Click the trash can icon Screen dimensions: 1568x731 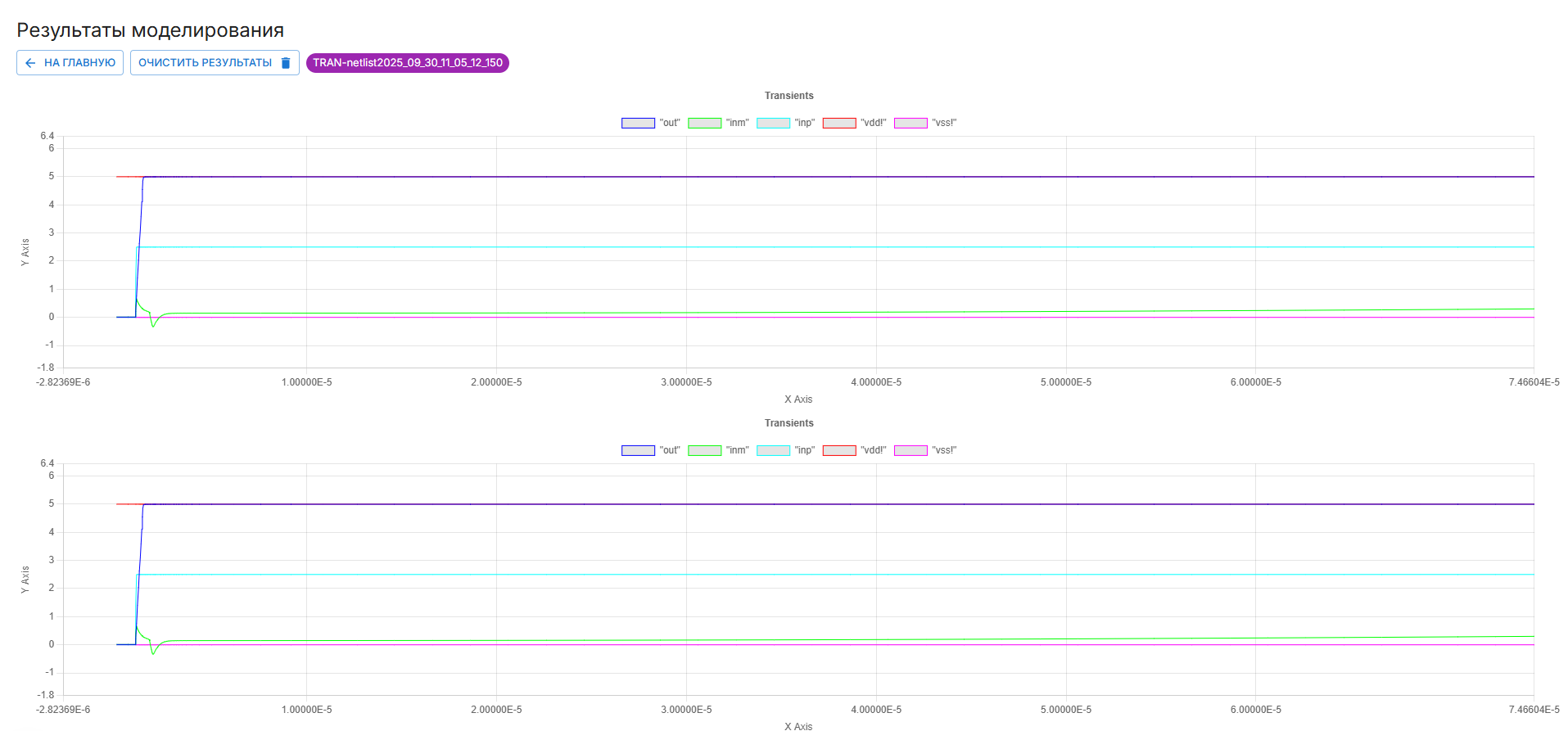tap(286, 63)
